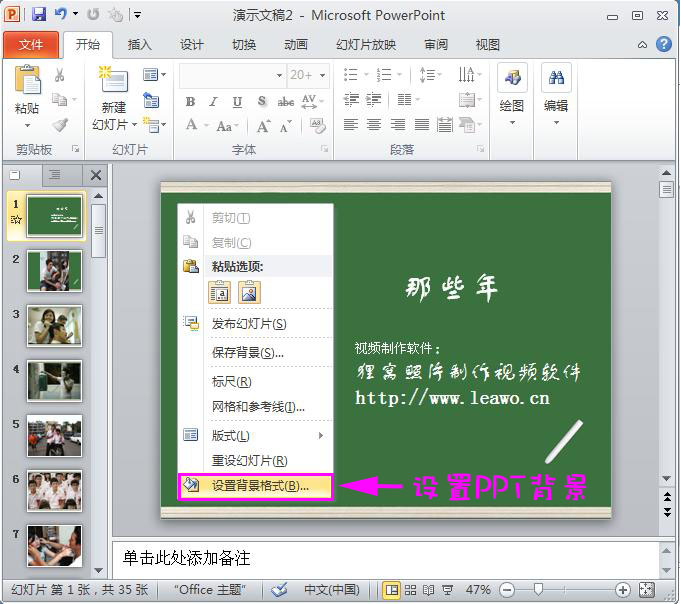Image resolution: width=680 pixels, height=604 pixels.
Task: Click the Paste as Picture option icon
Action: pyautogui.click(x=249, y=292)
